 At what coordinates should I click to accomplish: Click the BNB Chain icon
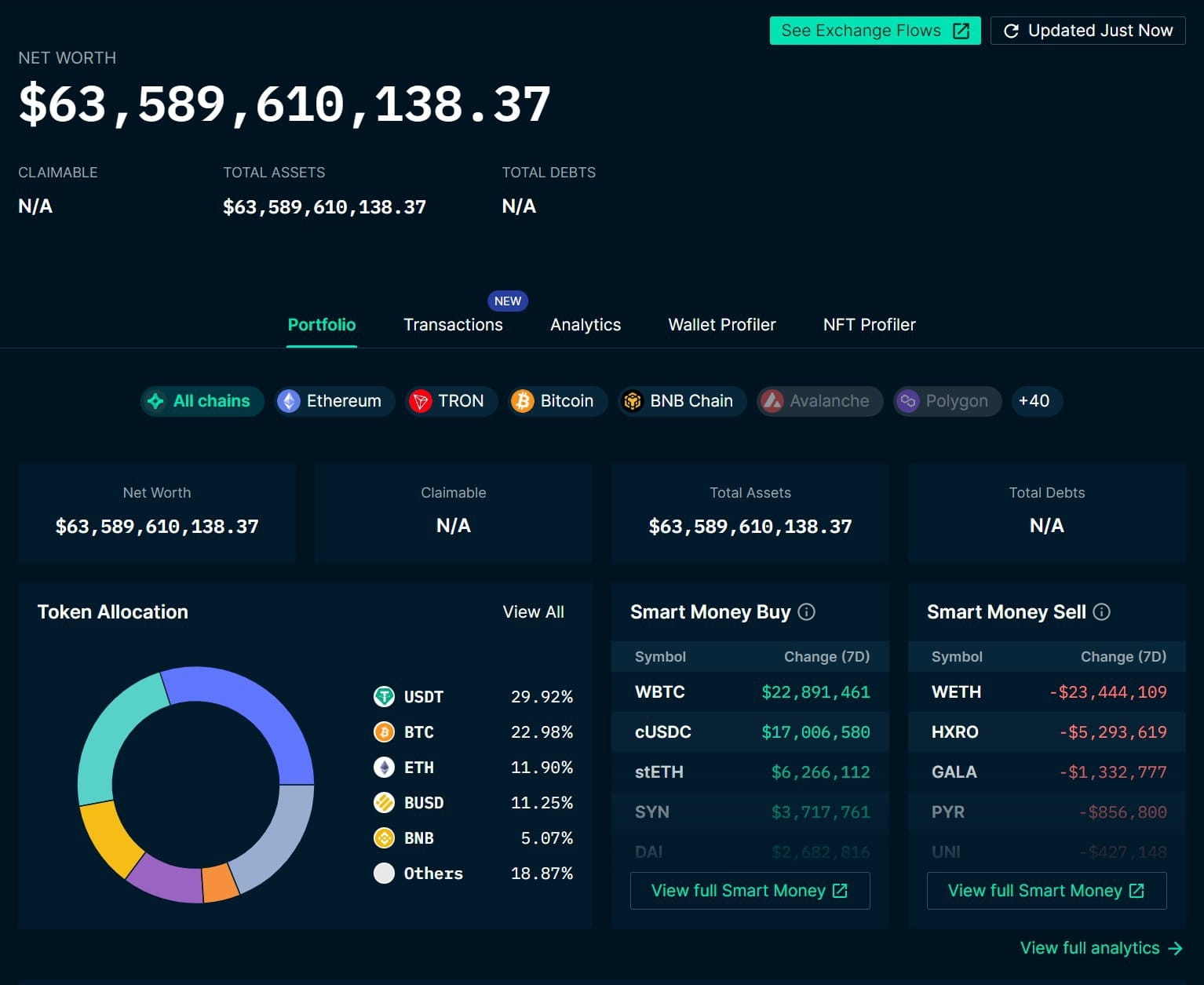pos(633,401)
